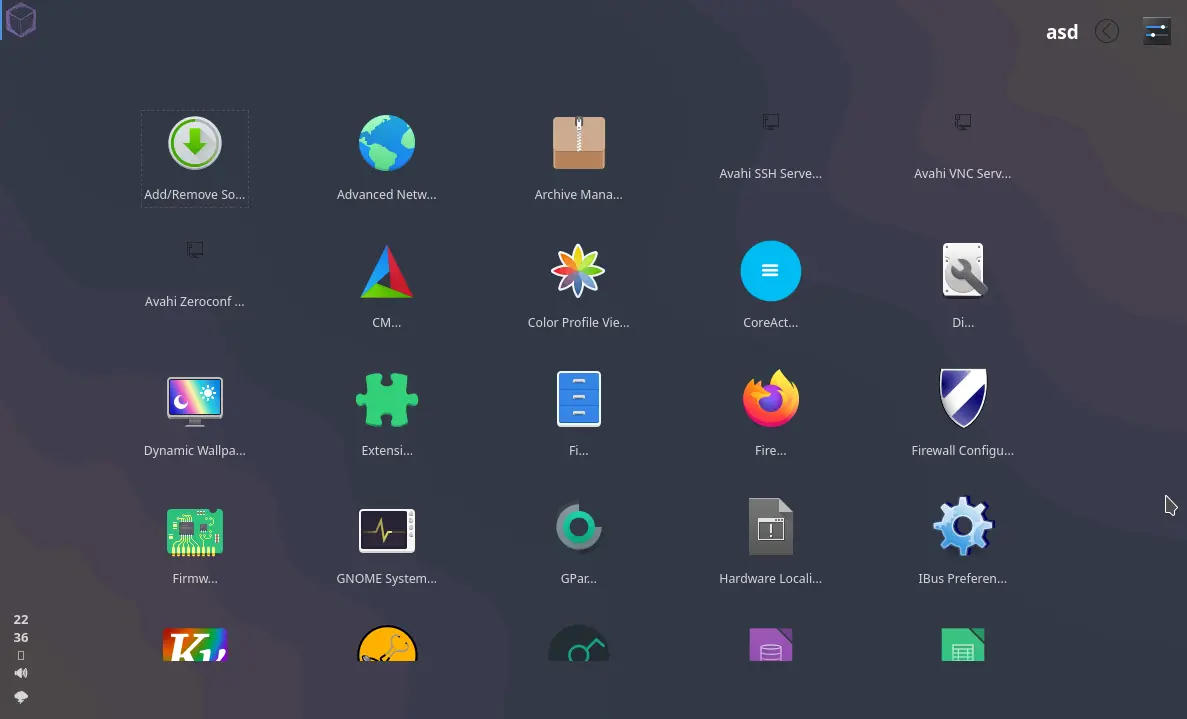Mute audio via speaker icon bottom-left
1187x719 pixels.
pyautogui.click(x=20, y=673)
